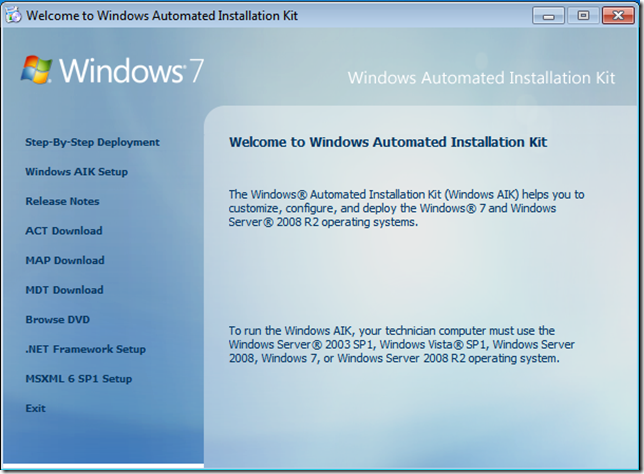Click the installer icon in title bar

tap(13, 16)
